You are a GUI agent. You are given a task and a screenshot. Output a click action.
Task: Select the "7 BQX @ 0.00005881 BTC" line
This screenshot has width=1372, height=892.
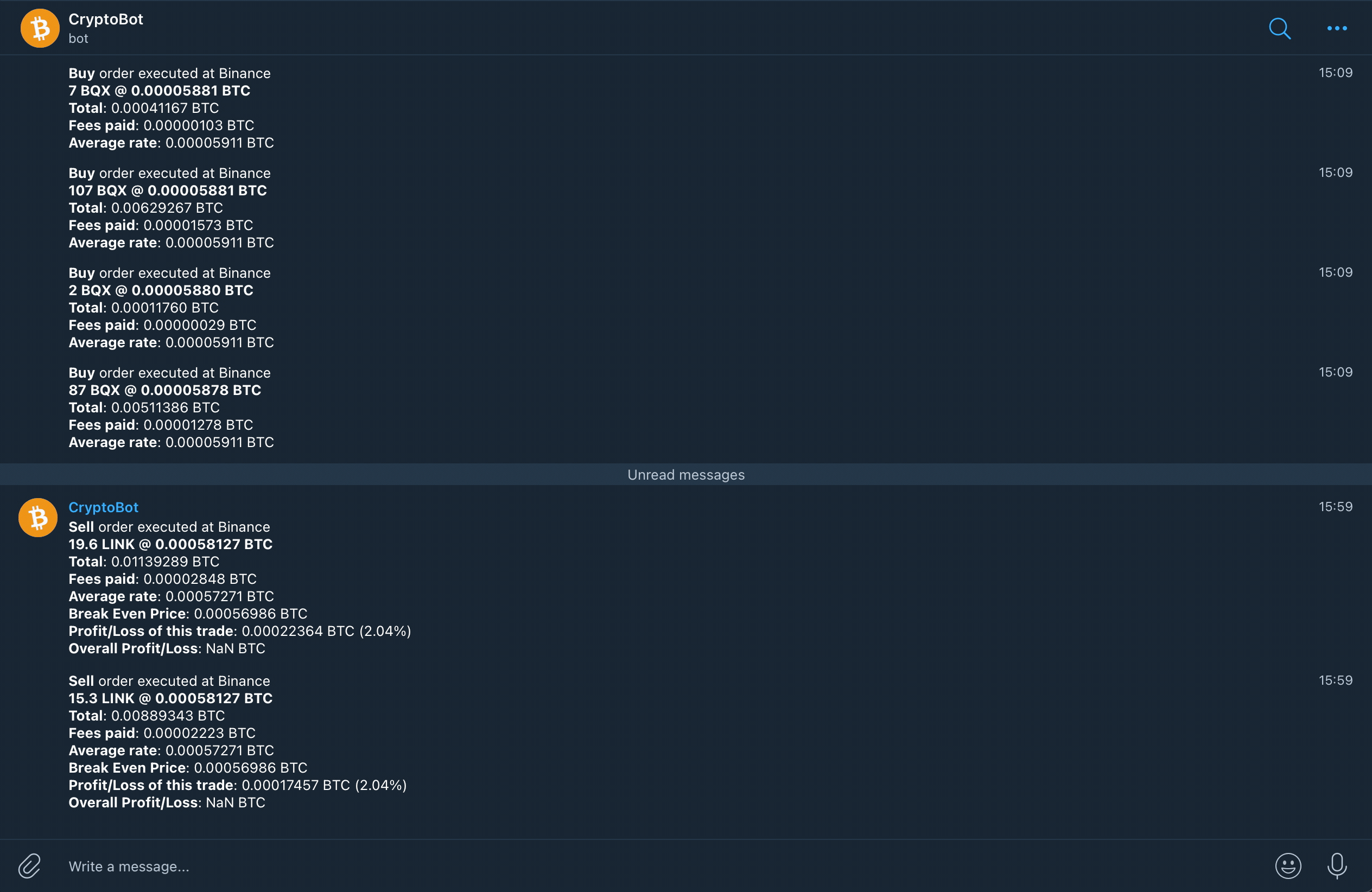pyautogui.click(x=159, y=91)
